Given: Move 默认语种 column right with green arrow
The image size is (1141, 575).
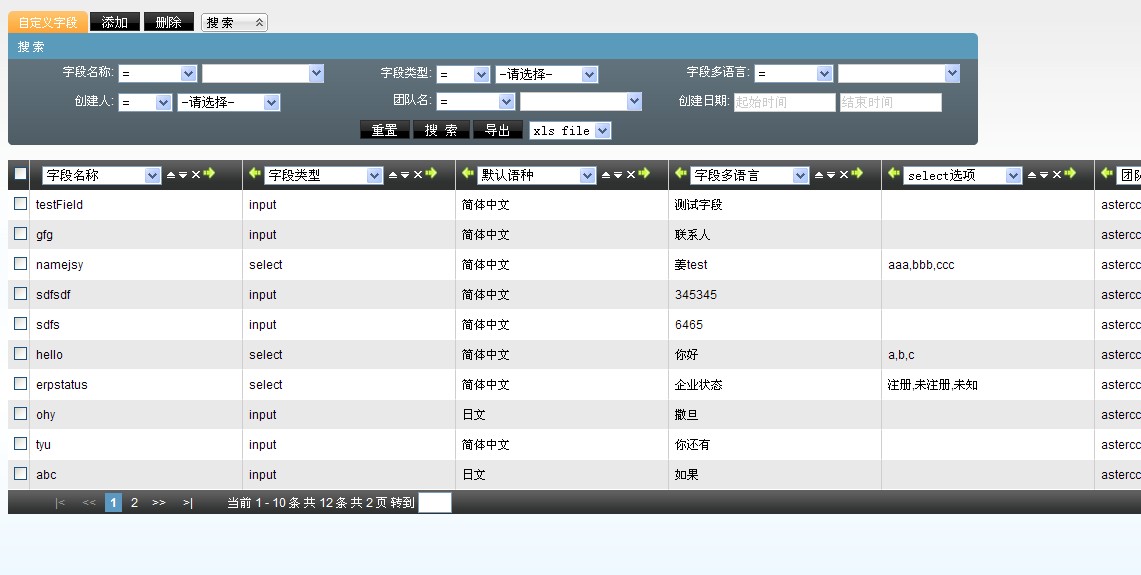Looking at the screenshot, I should pos(644,174).
